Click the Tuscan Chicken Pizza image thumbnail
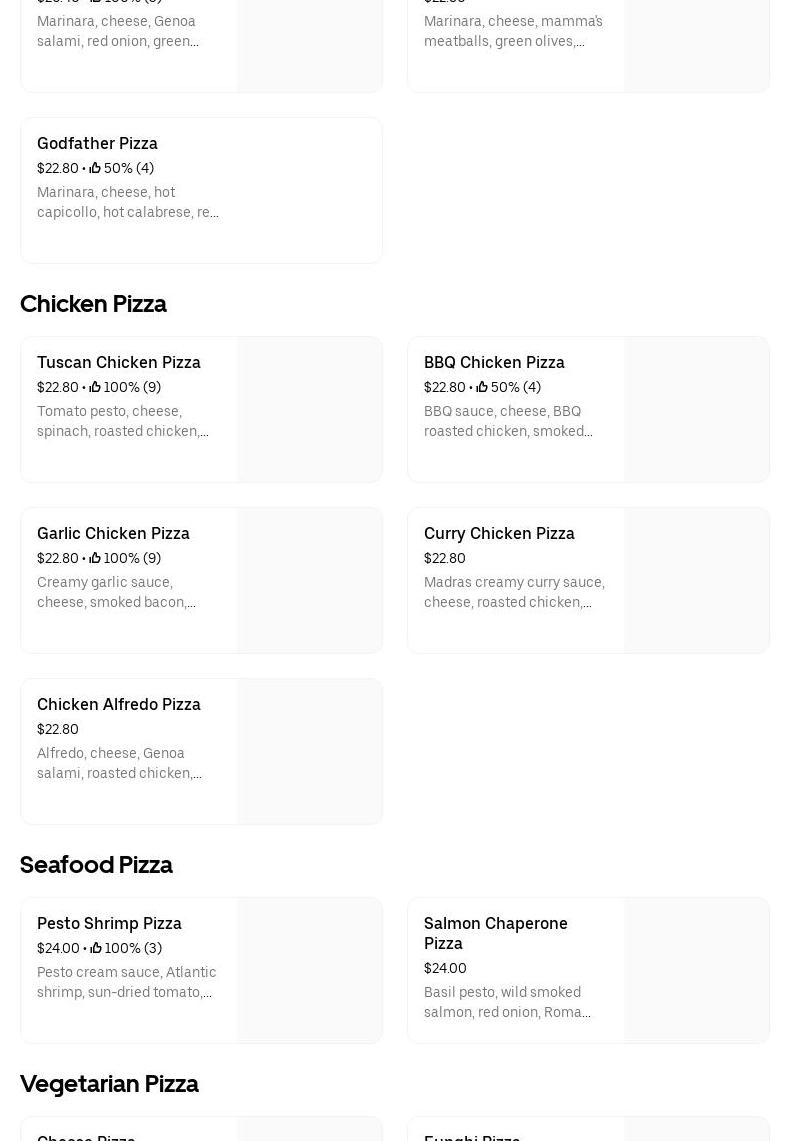The width and height of the screenshot is (804, 1141). click(x=310, y=410)
